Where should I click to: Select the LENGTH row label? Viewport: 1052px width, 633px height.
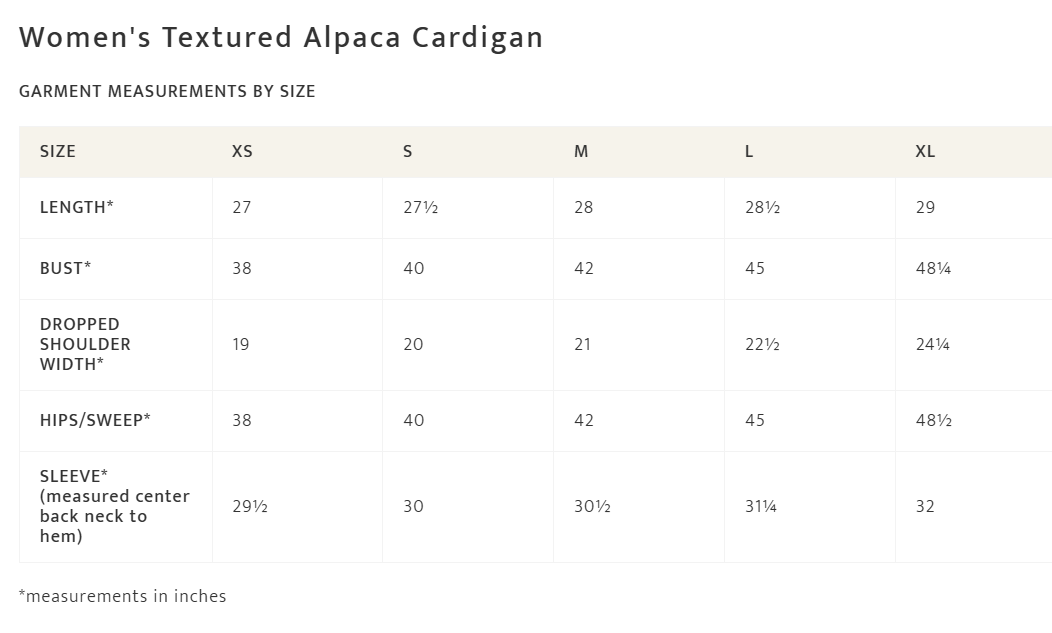coord(77,207)
